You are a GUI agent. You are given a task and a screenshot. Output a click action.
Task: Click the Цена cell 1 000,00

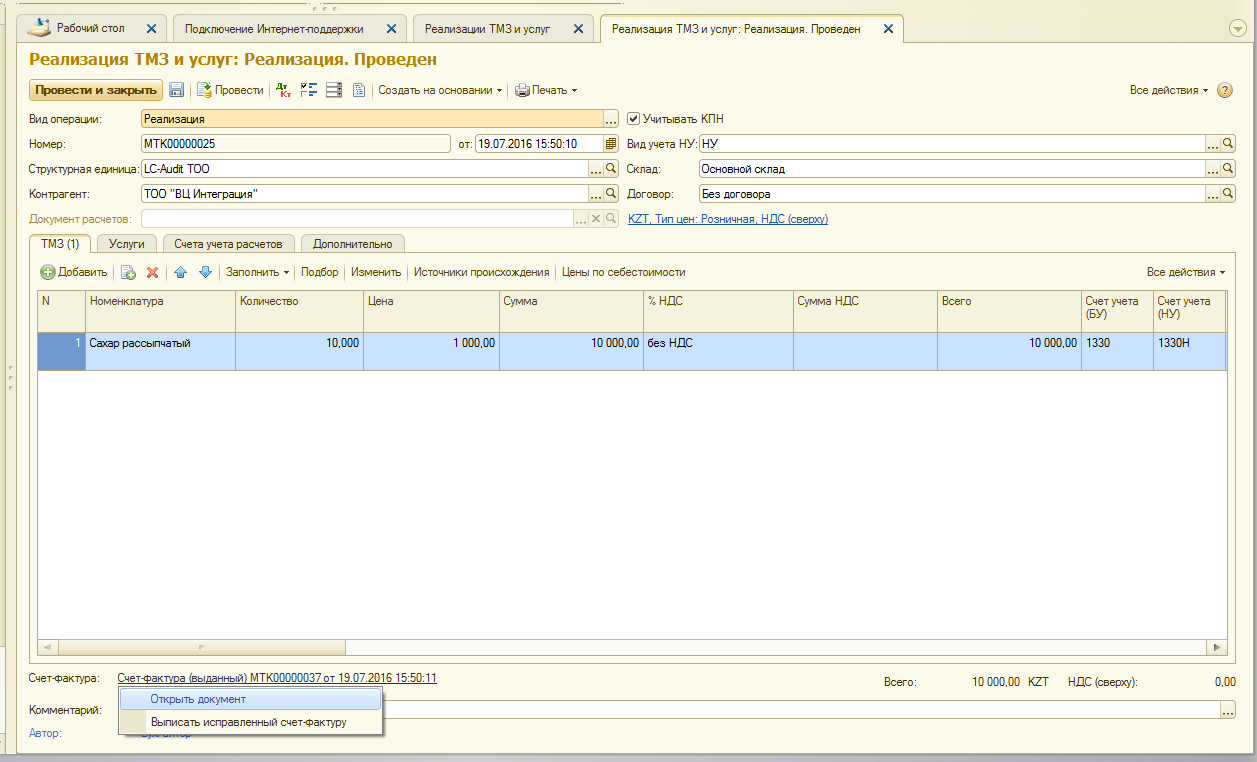tap(432, 351)
